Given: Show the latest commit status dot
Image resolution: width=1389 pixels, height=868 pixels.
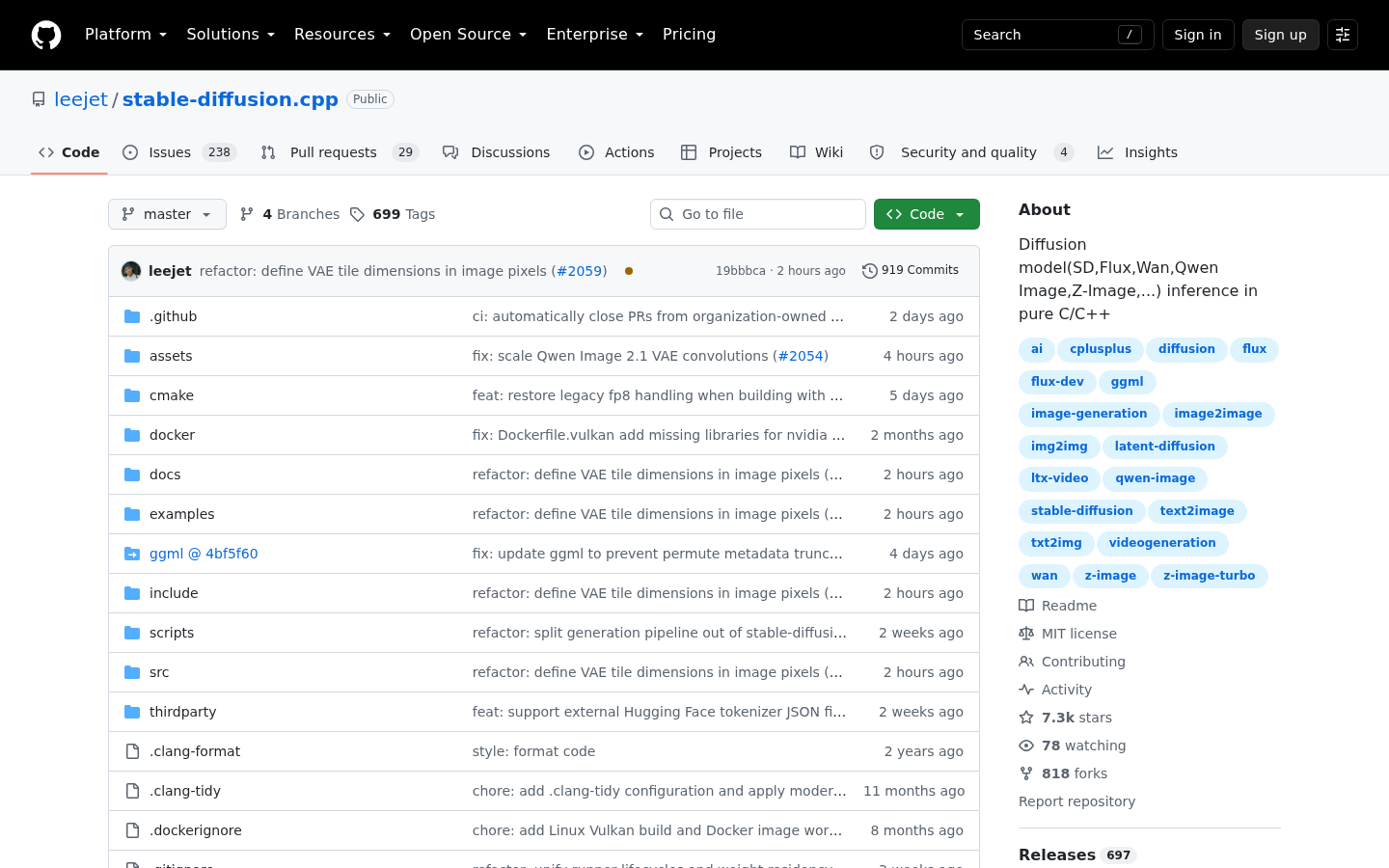Looking at the screenshot, I should pos(629,271).
